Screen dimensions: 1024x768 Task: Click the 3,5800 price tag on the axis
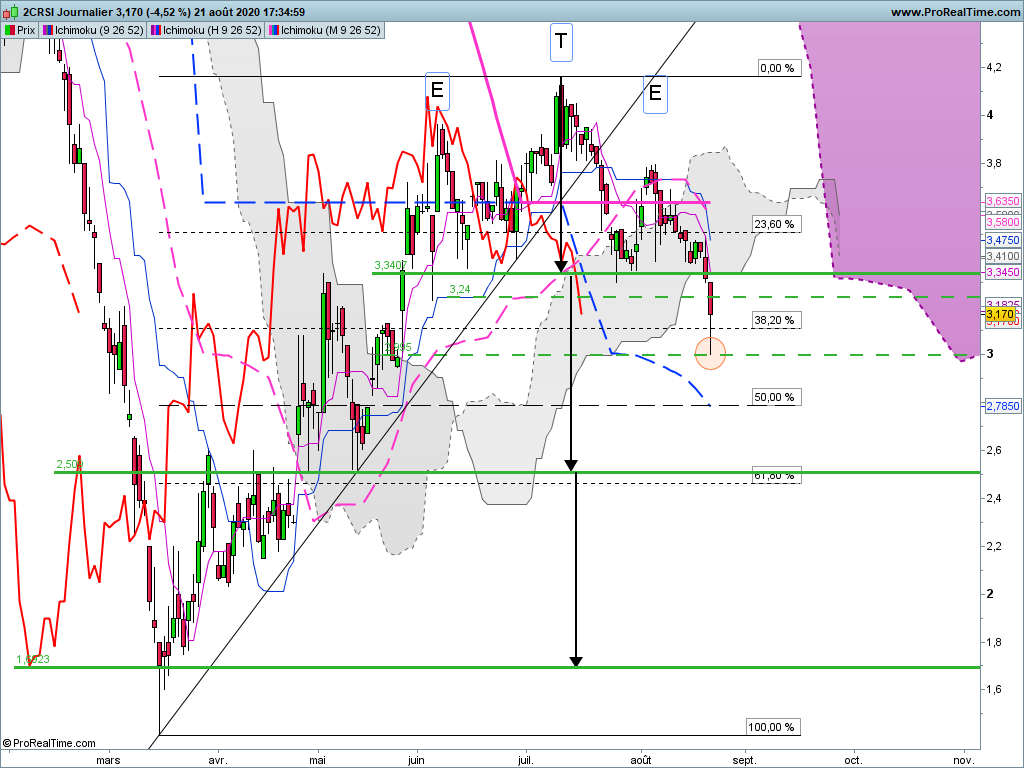tap(1002, 222)
